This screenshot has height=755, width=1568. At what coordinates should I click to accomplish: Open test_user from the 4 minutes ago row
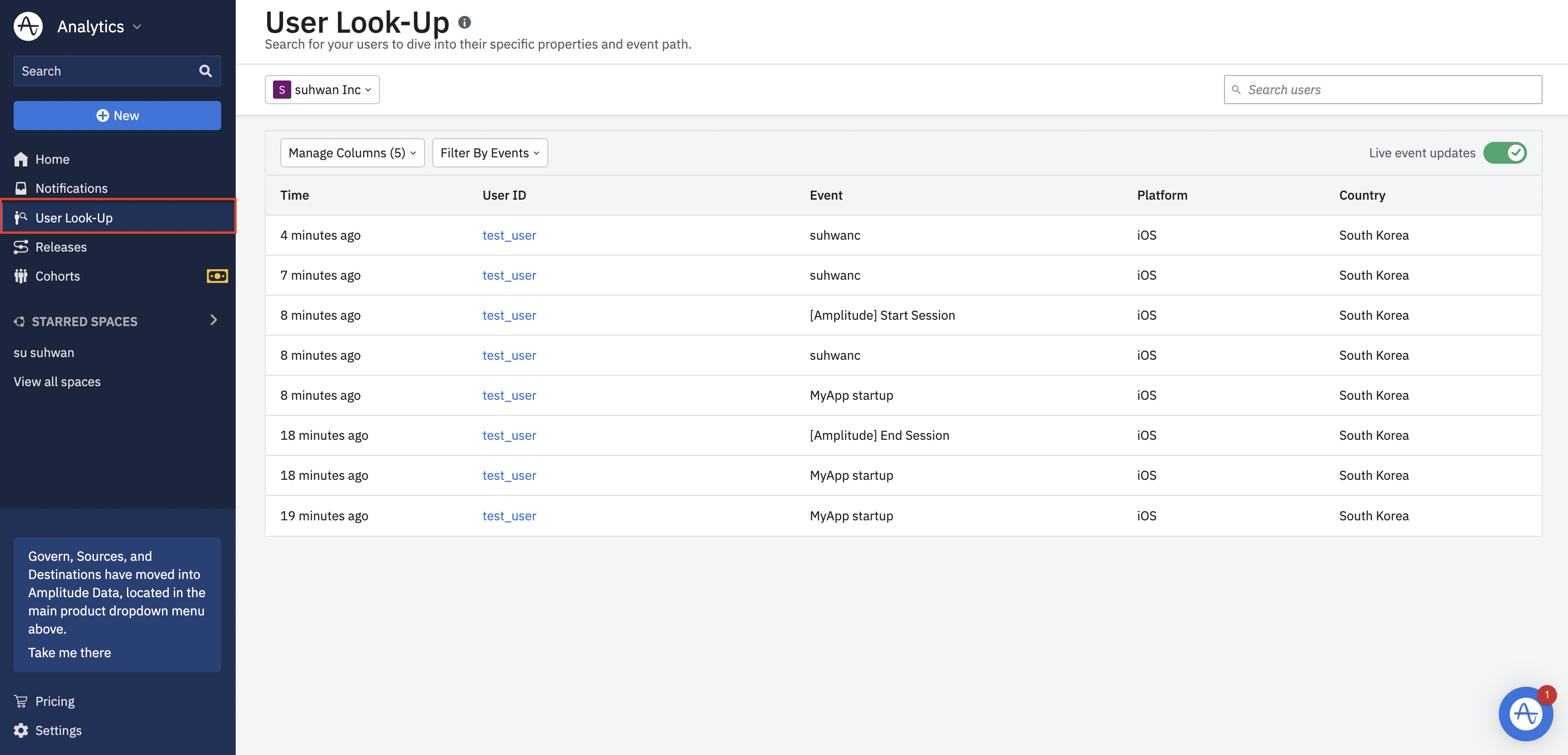coord(509,236)
